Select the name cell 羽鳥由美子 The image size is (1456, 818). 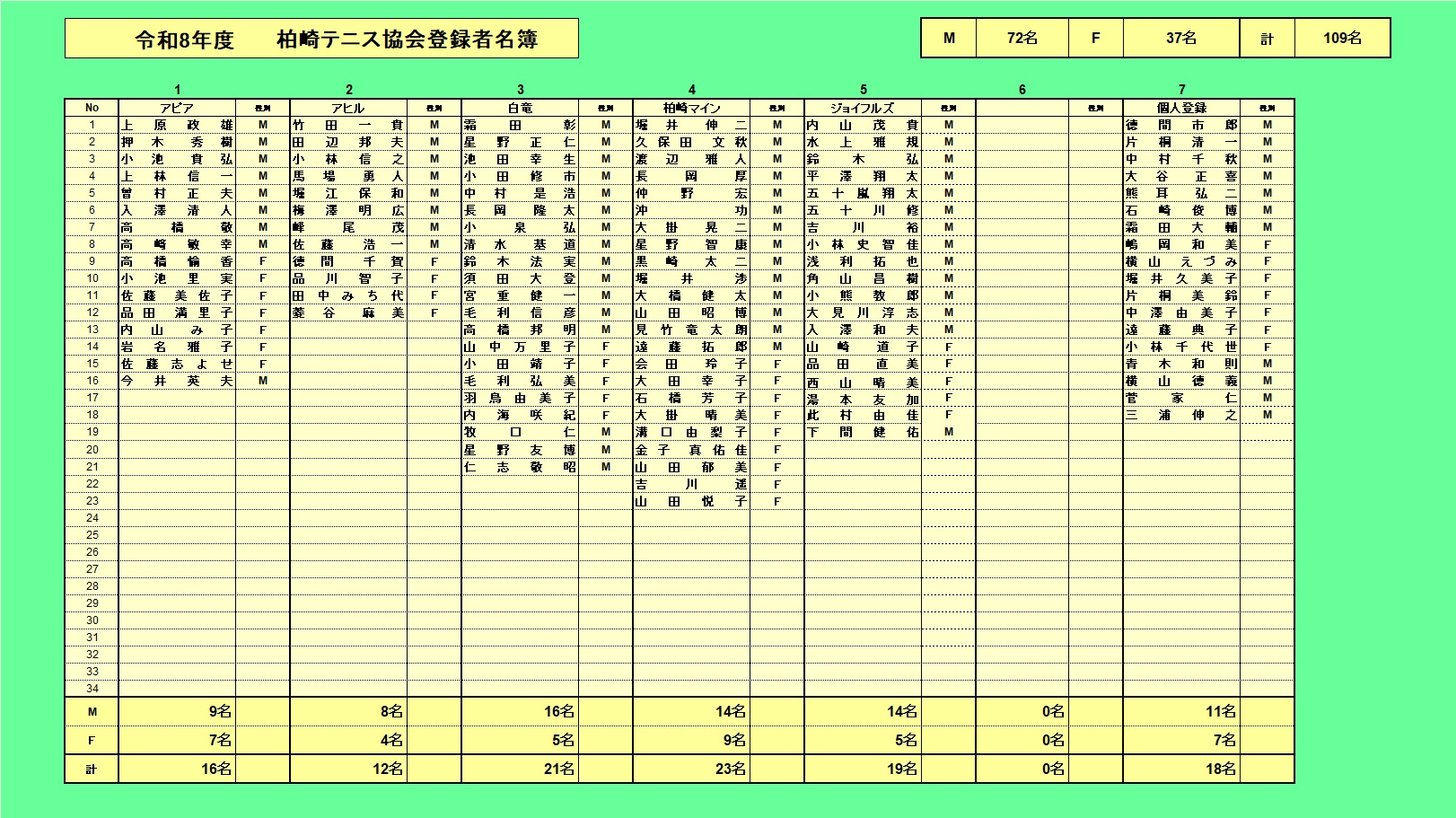click(x=520, y=398)
